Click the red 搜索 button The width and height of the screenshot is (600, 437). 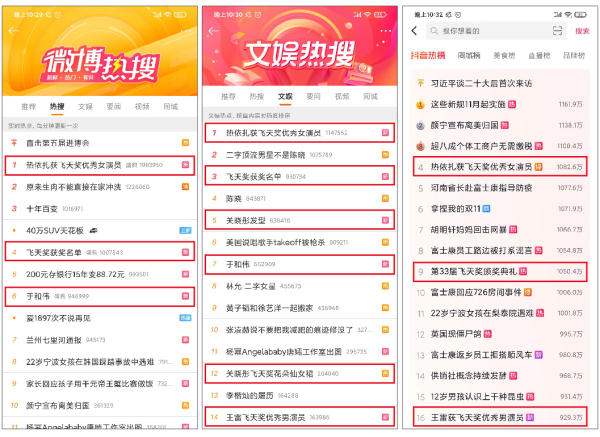582,31
